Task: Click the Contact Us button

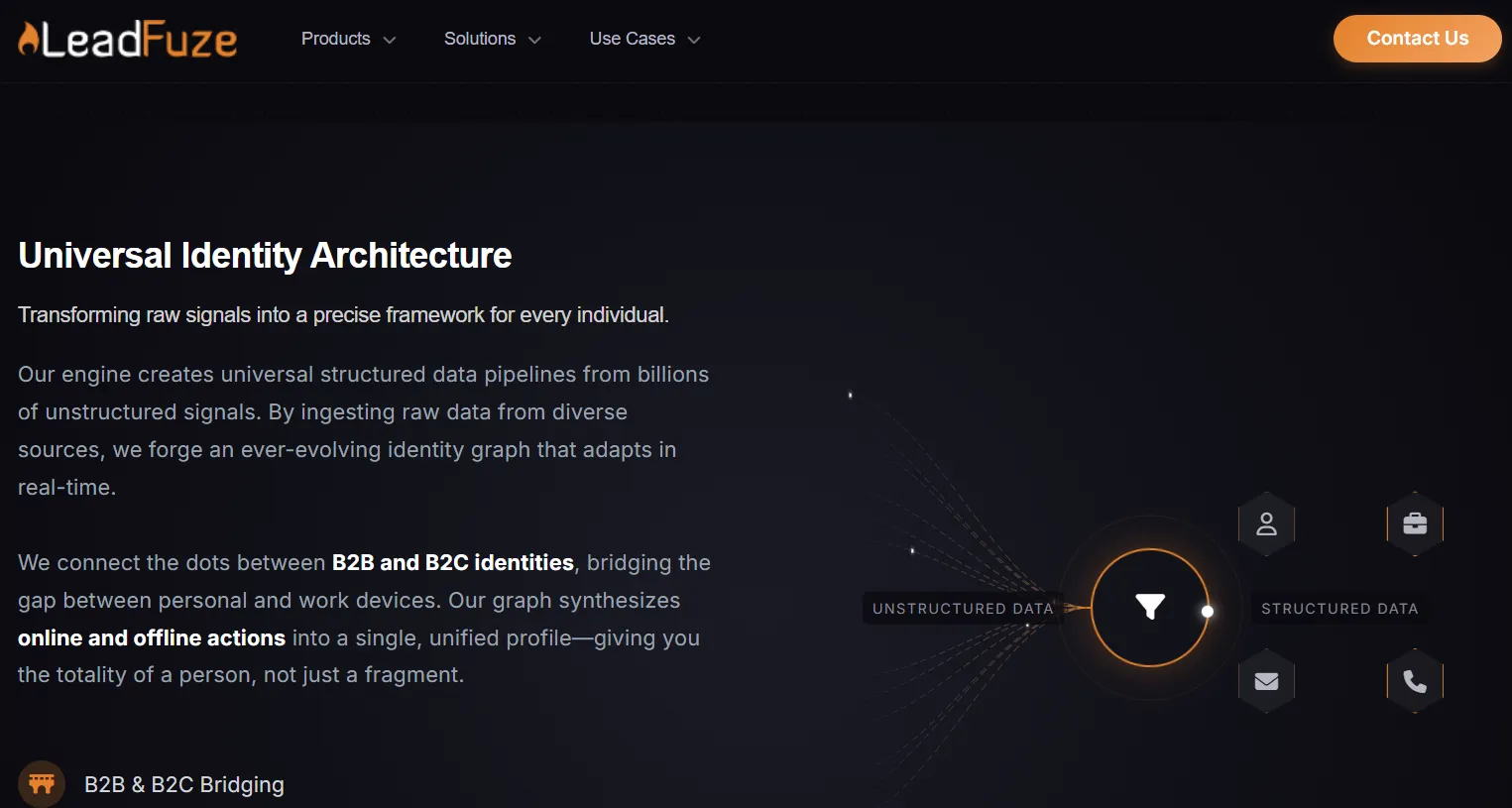Action: (1417, 38)
